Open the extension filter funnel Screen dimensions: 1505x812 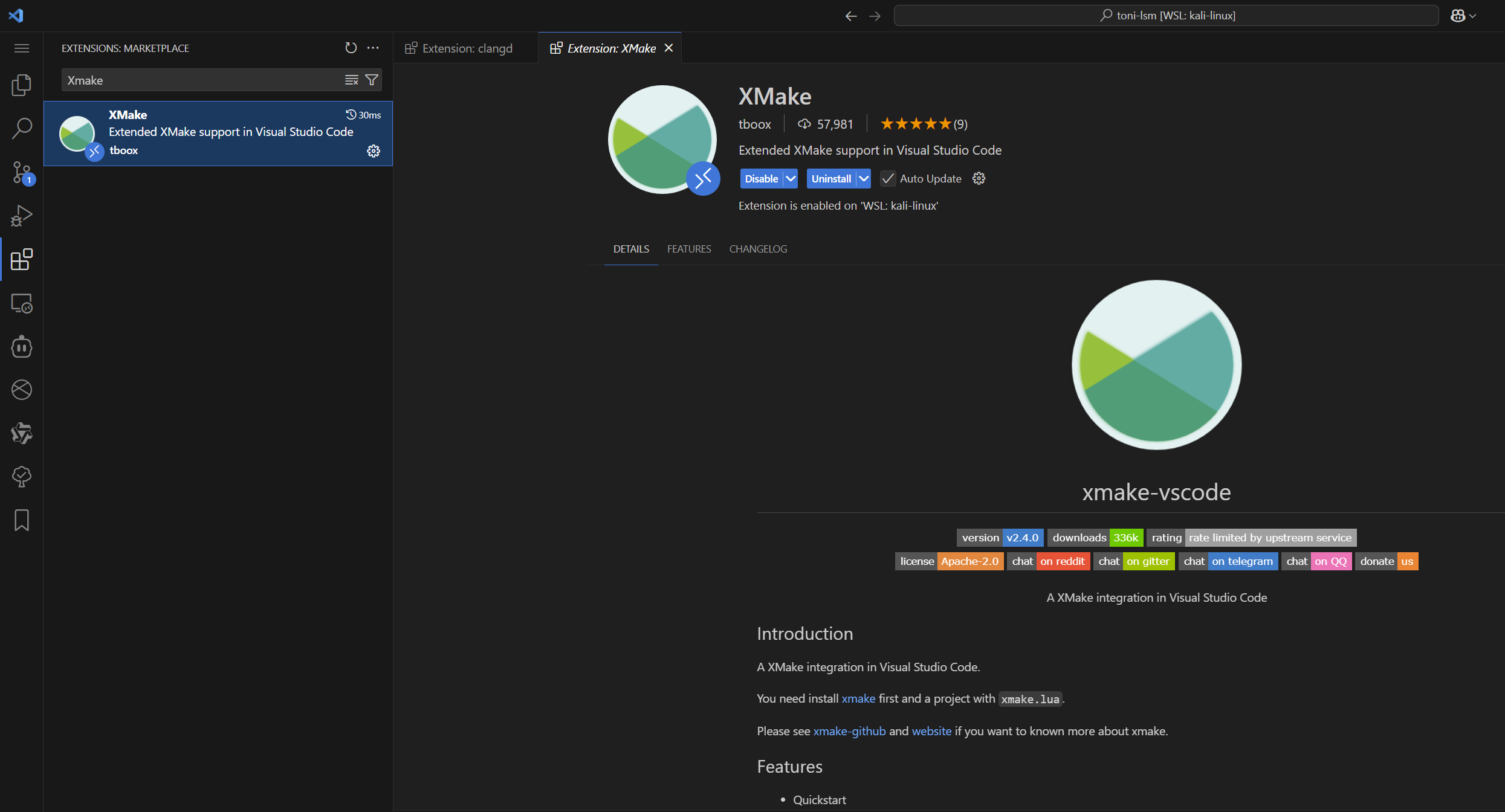click(x=372, y=80)
